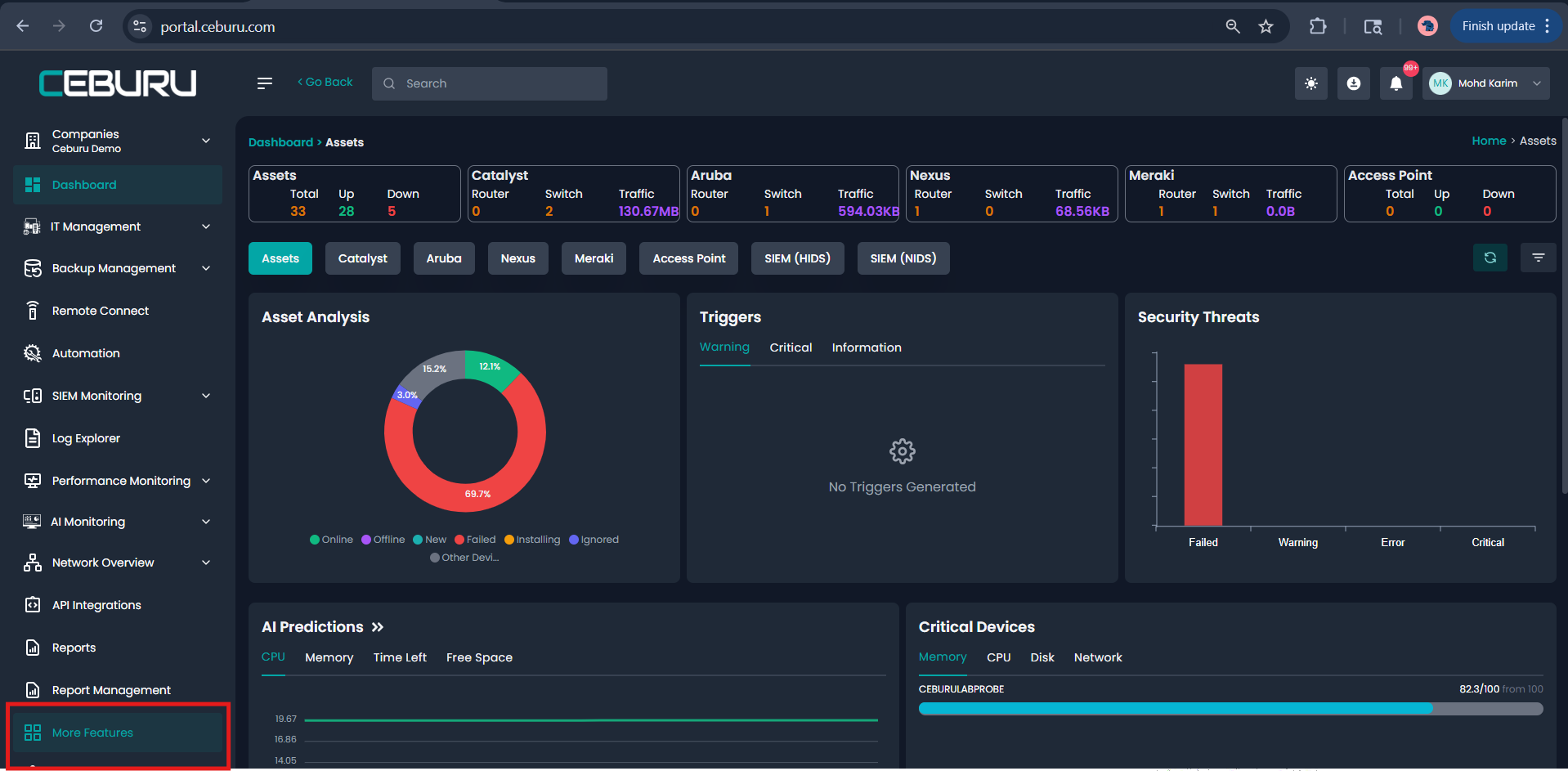
Task: Click the AI Predictions double-chevron icon
Action: [x=378, y=627]
